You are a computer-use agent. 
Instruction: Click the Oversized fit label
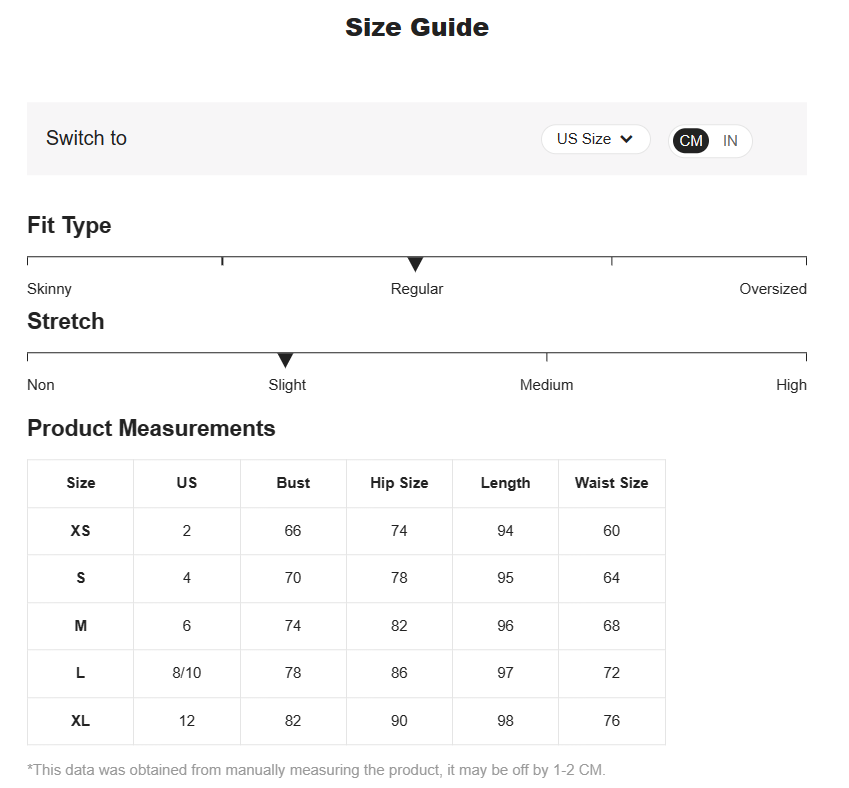772,289
